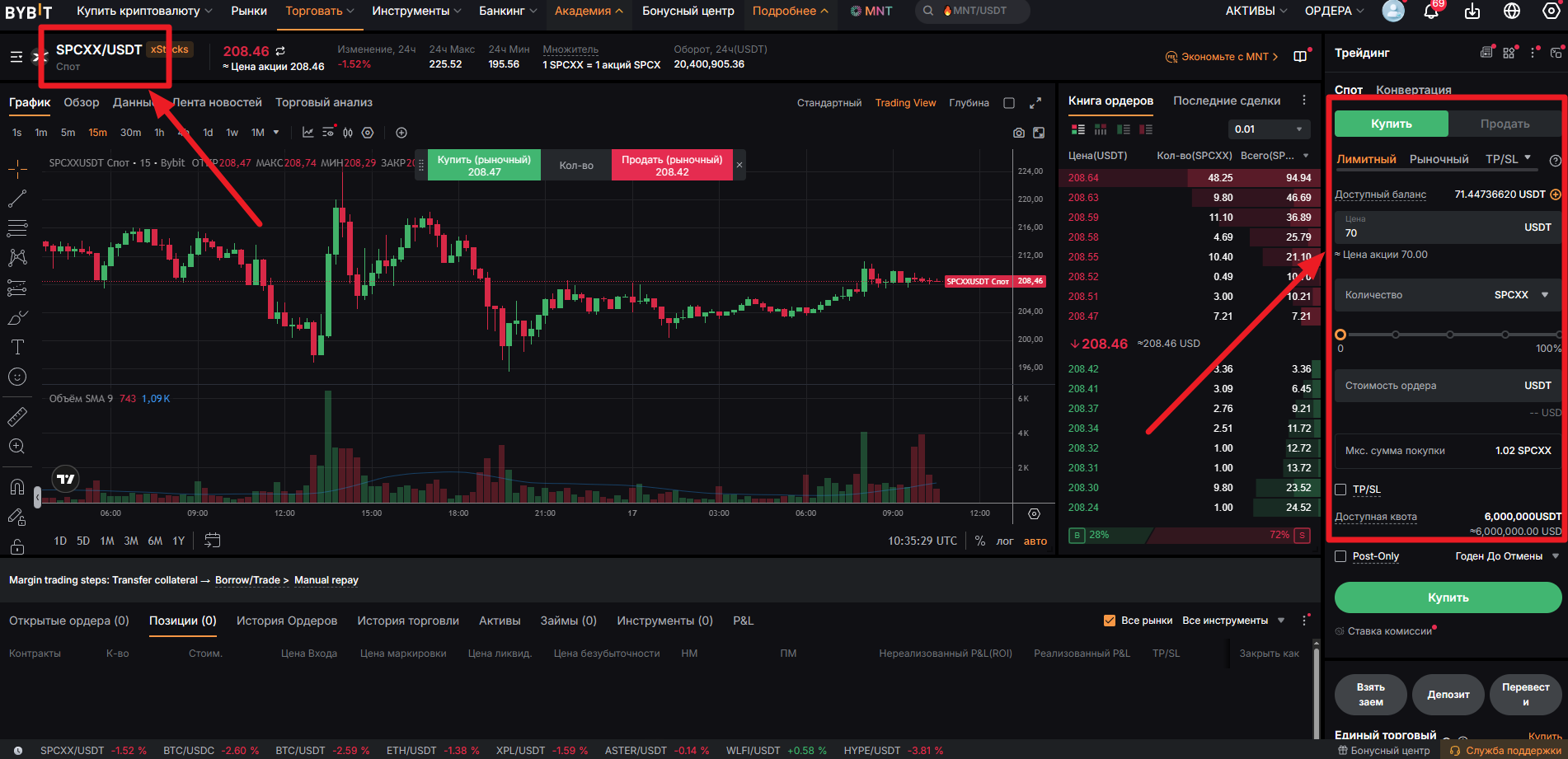Image resolution: width=1568 pixels, height=759 pixels.
Task: Click the Цена input field with 70
Action: (x=1448, y=227)
